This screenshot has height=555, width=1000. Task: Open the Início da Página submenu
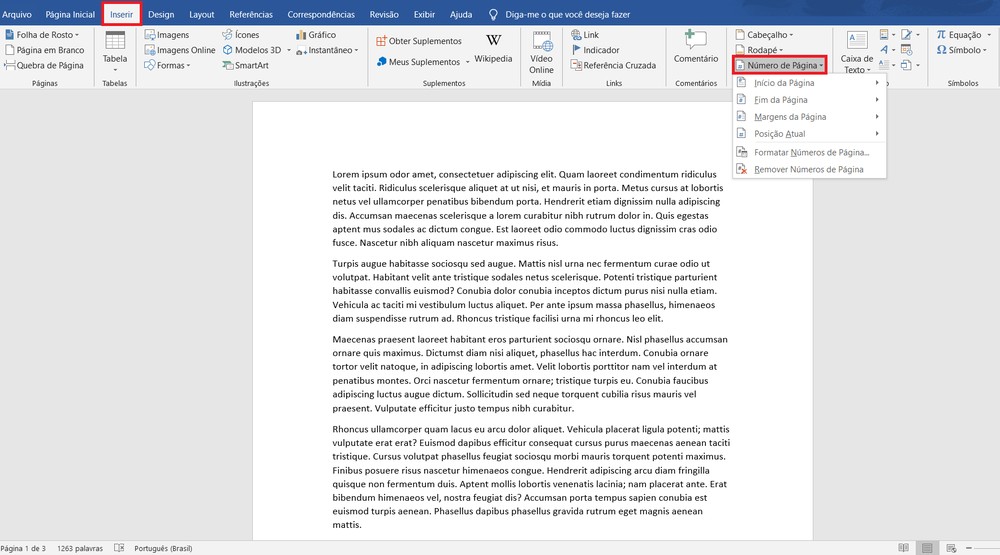[809, 83]
